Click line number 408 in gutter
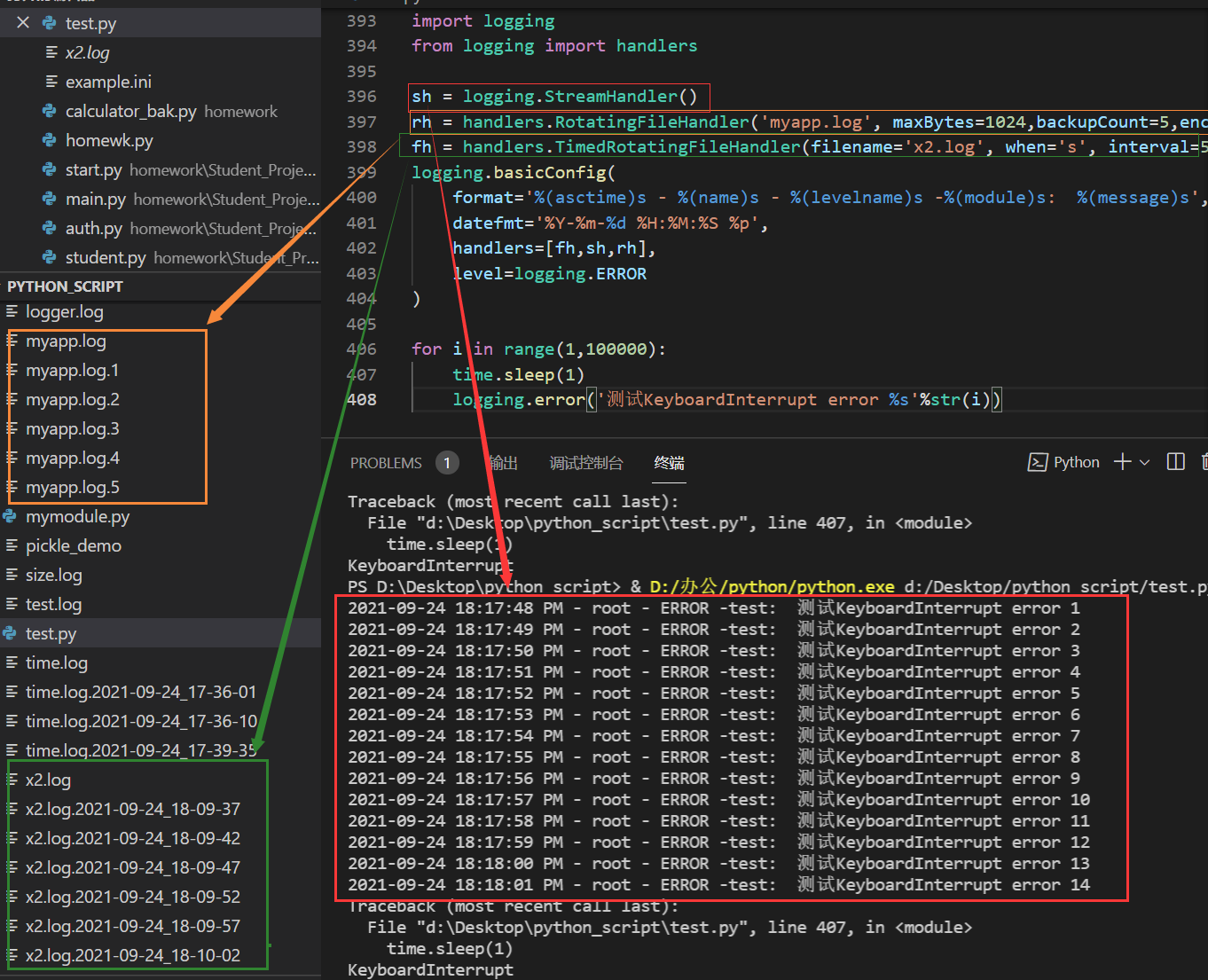Screen dimensions: 1208x980 [x=362, y=399]
